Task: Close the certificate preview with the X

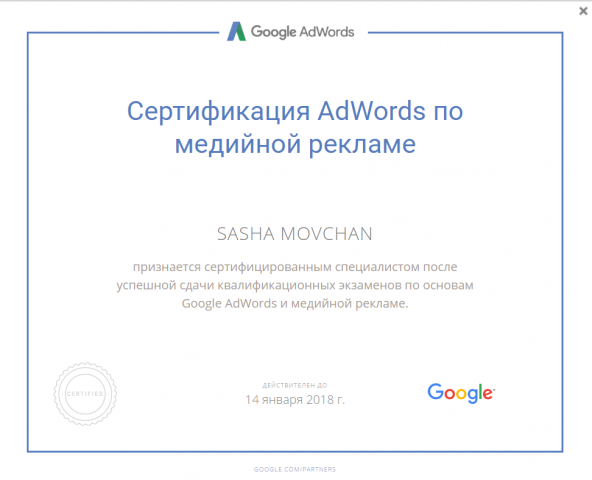Action: (583, 11)
